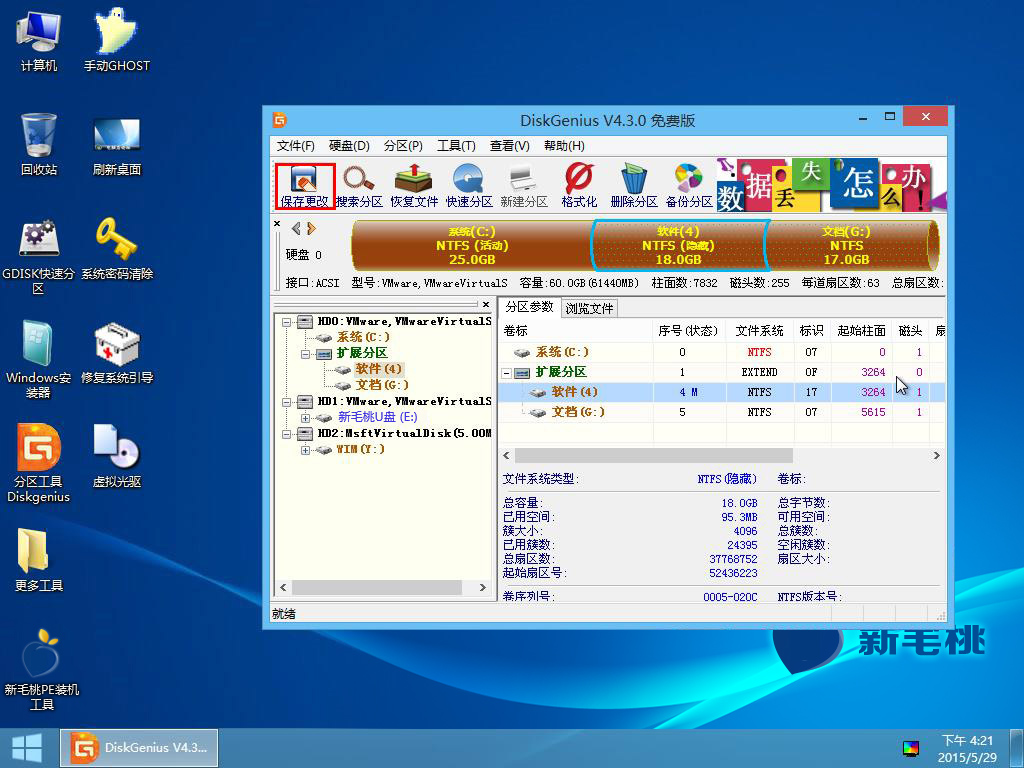The height and width of the screenshot is (768, 1024).
Task: Click the 序号(状态) column header
Action: click(x=688, y=330)
